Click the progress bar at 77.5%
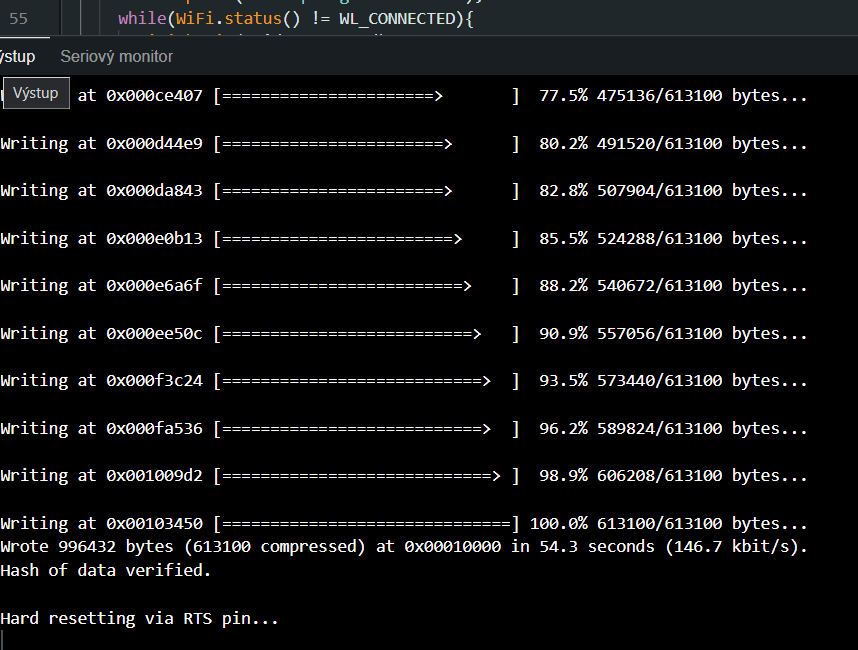The image size is (858, 650). (x=366, y=96)
